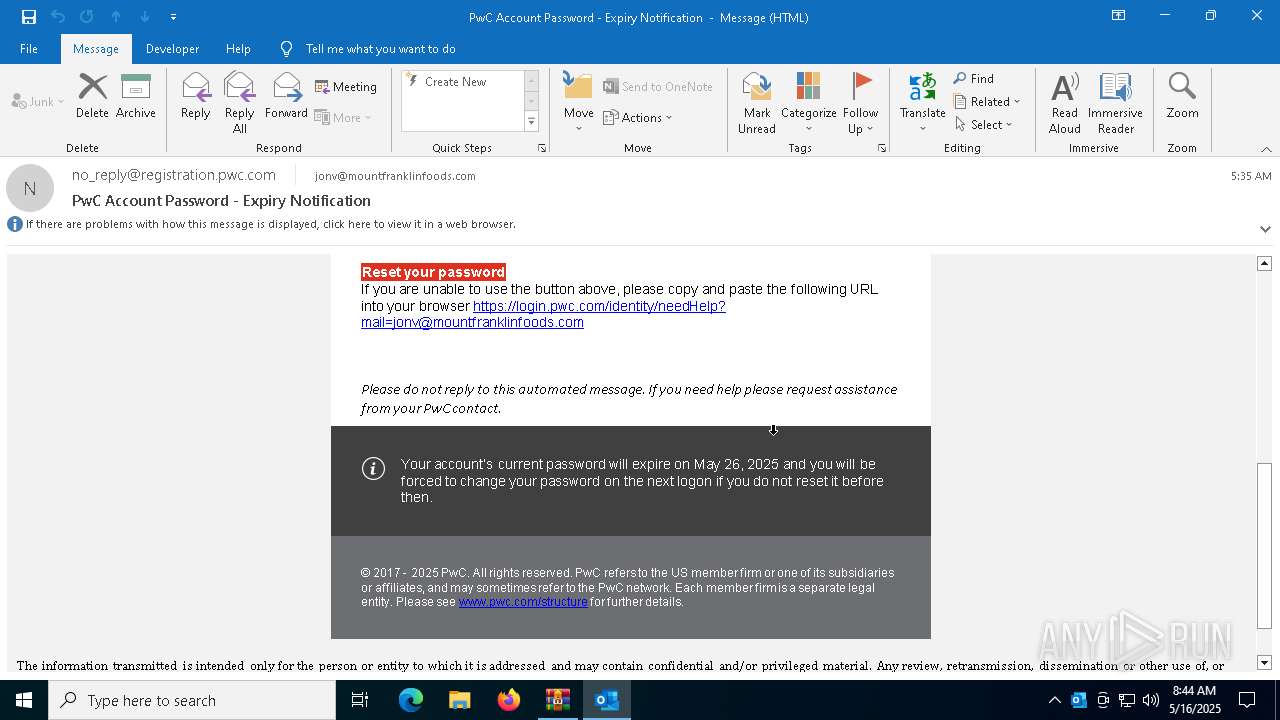
Task: Click the Undo arrow in quick access toolbar
Action: click(x=58, y=17)
